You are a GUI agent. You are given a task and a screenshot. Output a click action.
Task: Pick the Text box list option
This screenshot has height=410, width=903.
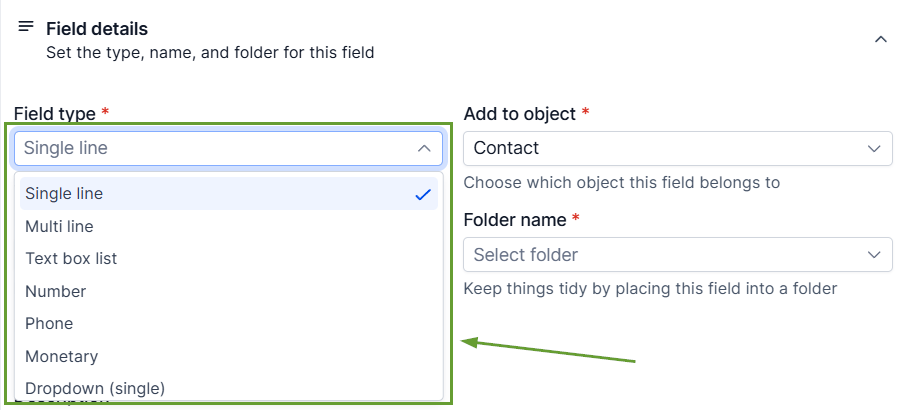(x=71, y=258)
